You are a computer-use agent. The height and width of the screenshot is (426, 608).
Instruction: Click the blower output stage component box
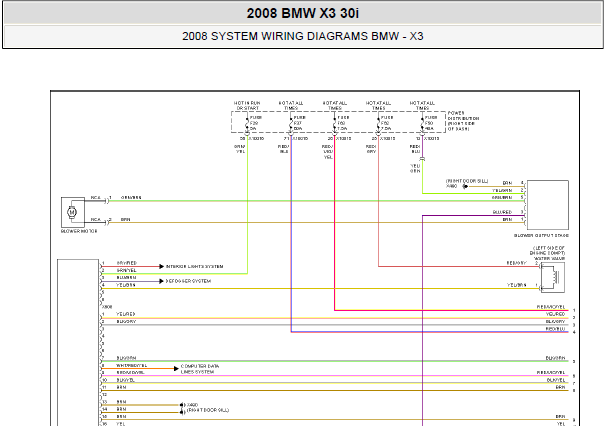tap(548, 205)
